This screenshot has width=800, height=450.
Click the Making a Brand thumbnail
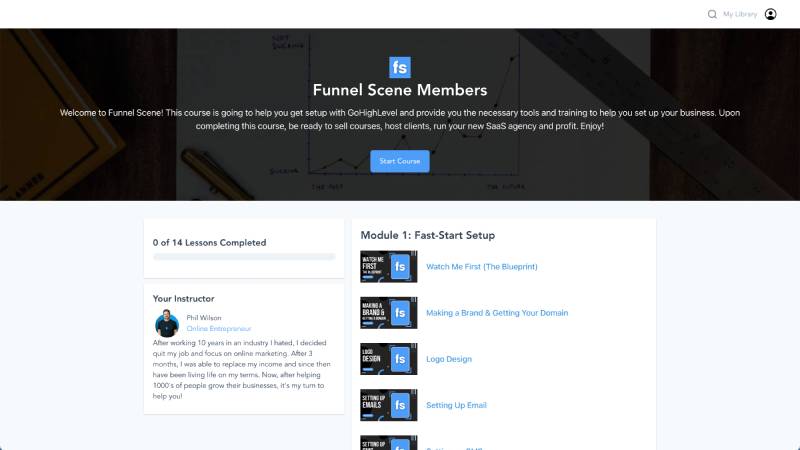click(x=389, y=313)
